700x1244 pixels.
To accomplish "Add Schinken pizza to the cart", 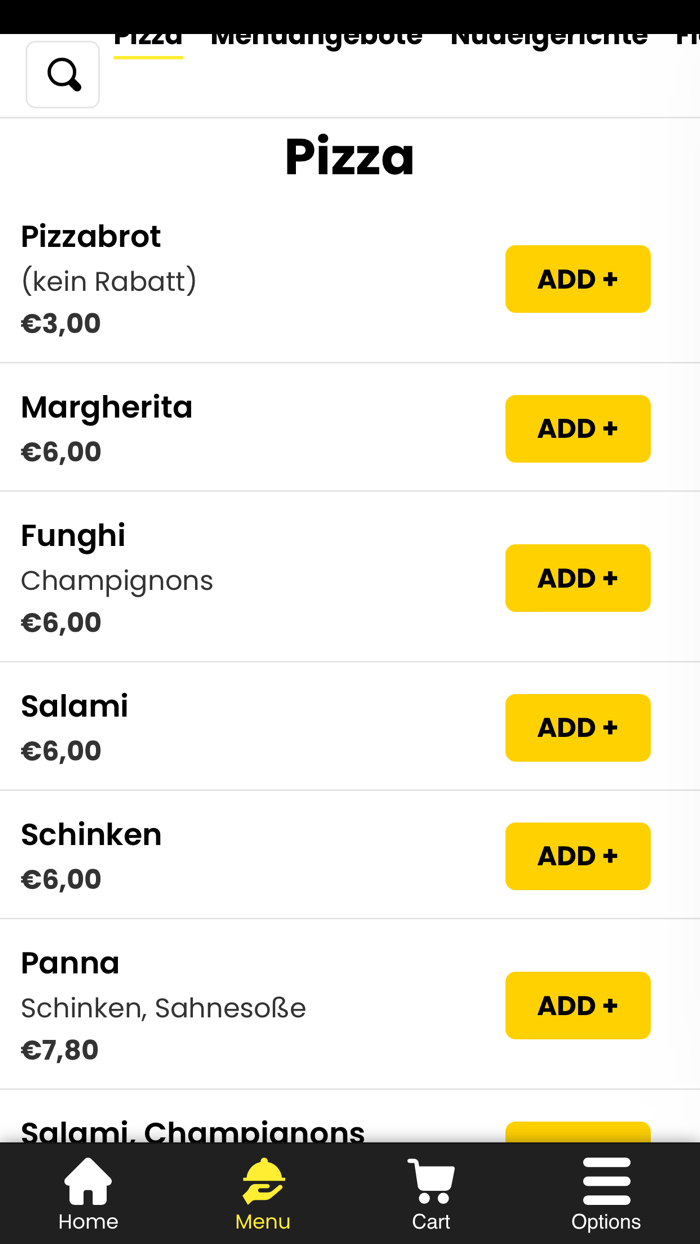I will pyautogui.click(x=577, y=856).
